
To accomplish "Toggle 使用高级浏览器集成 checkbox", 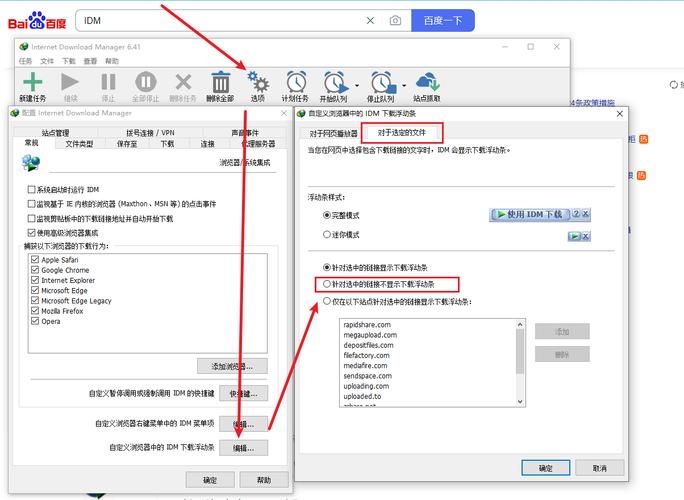I will (31, 233).
